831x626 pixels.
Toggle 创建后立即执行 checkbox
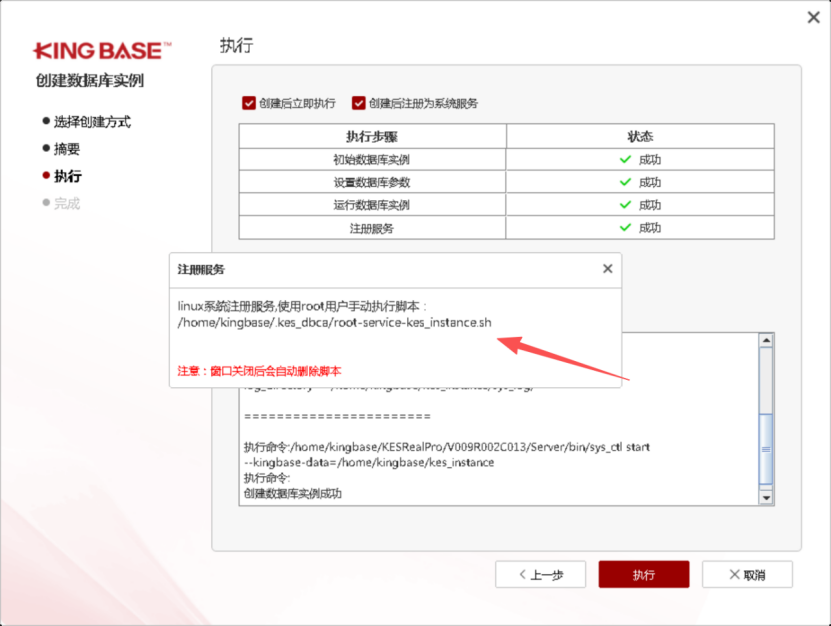249,103
